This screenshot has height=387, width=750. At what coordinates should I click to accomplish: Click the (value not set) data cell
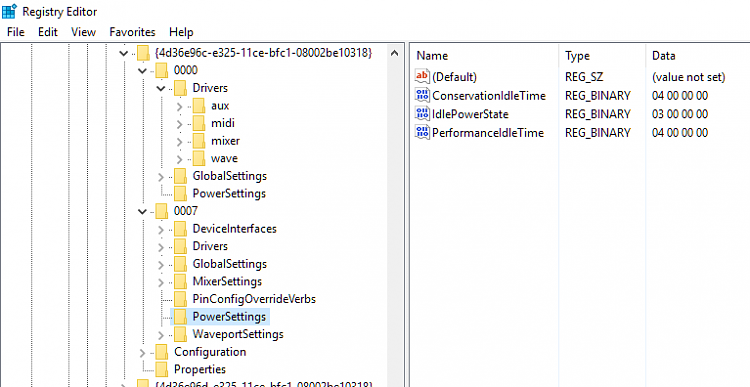689,77
